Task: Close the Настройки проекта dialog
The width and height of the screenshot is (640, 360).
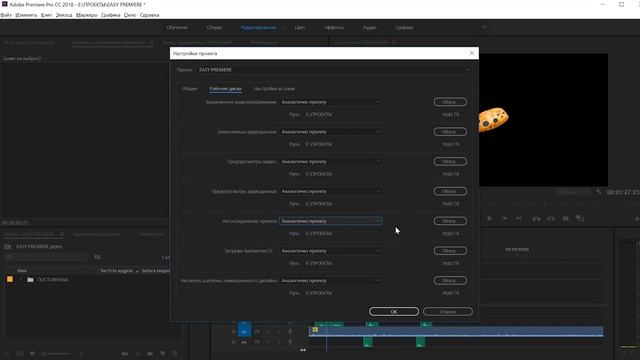Action: [472, 53]
